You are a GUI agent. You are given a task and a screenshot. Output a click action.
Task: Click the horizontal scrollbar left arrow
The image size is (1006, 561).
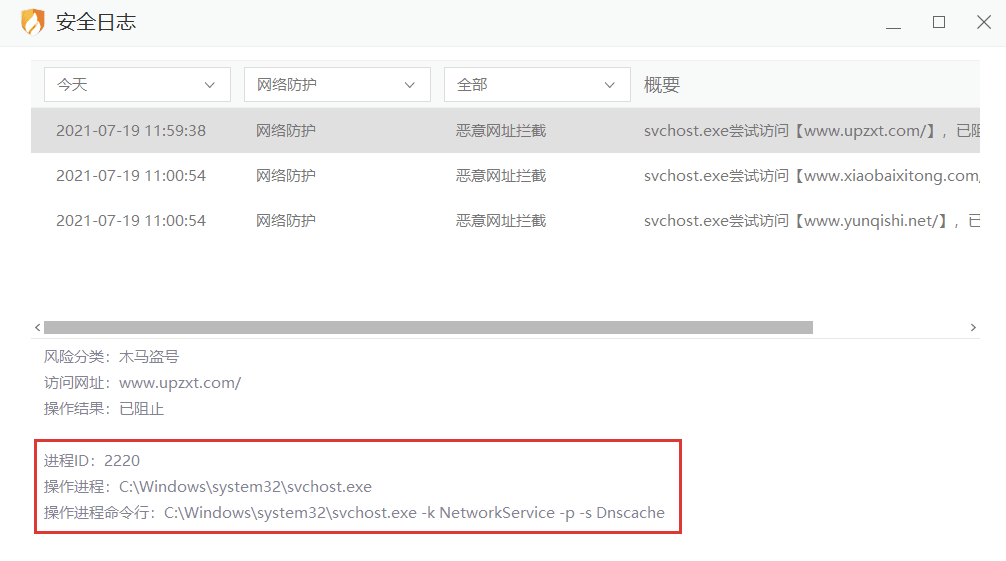click(x=38, y=327)
